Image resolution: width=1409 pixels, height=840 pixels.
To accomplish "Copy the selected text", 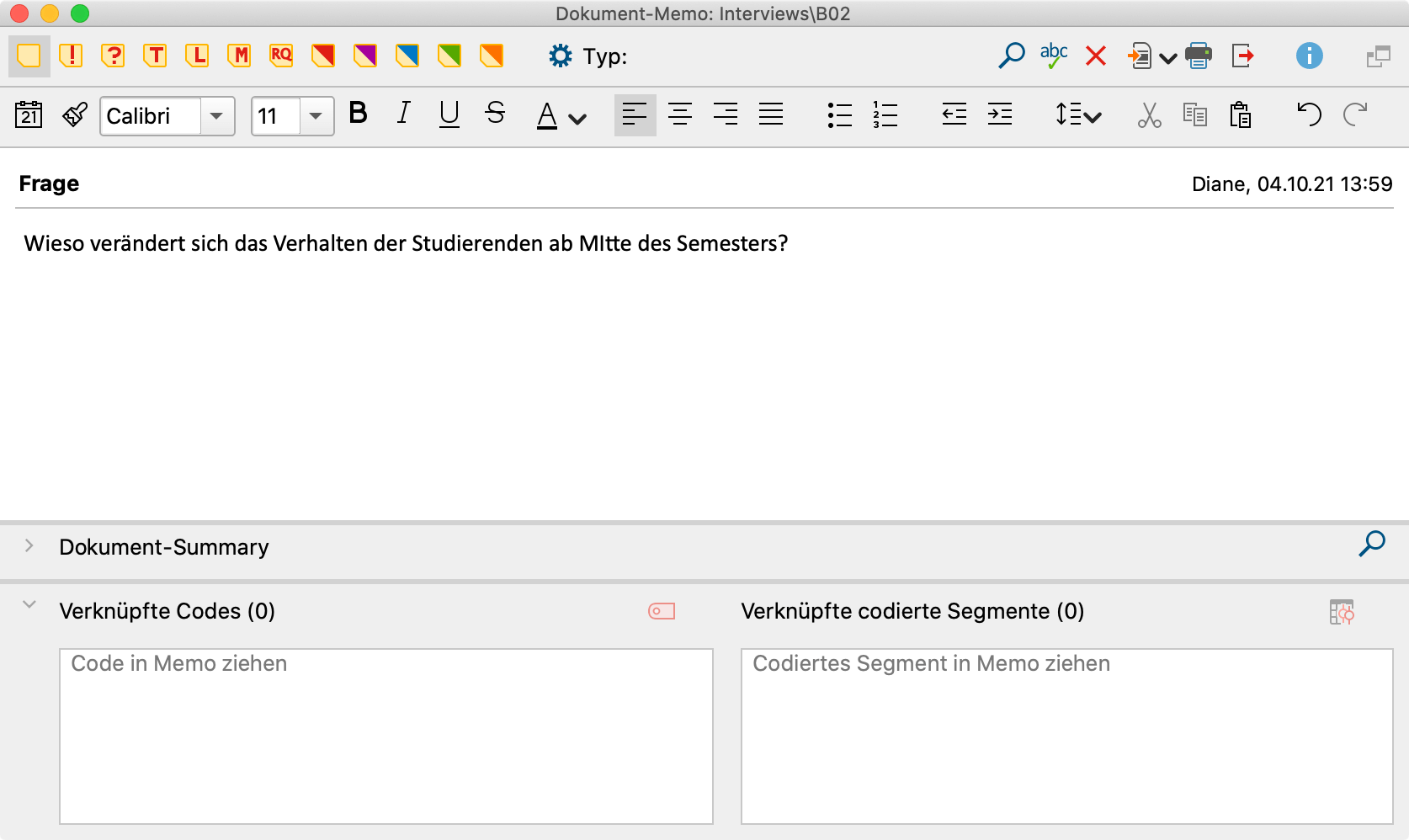I will (x=1195, y=114).
